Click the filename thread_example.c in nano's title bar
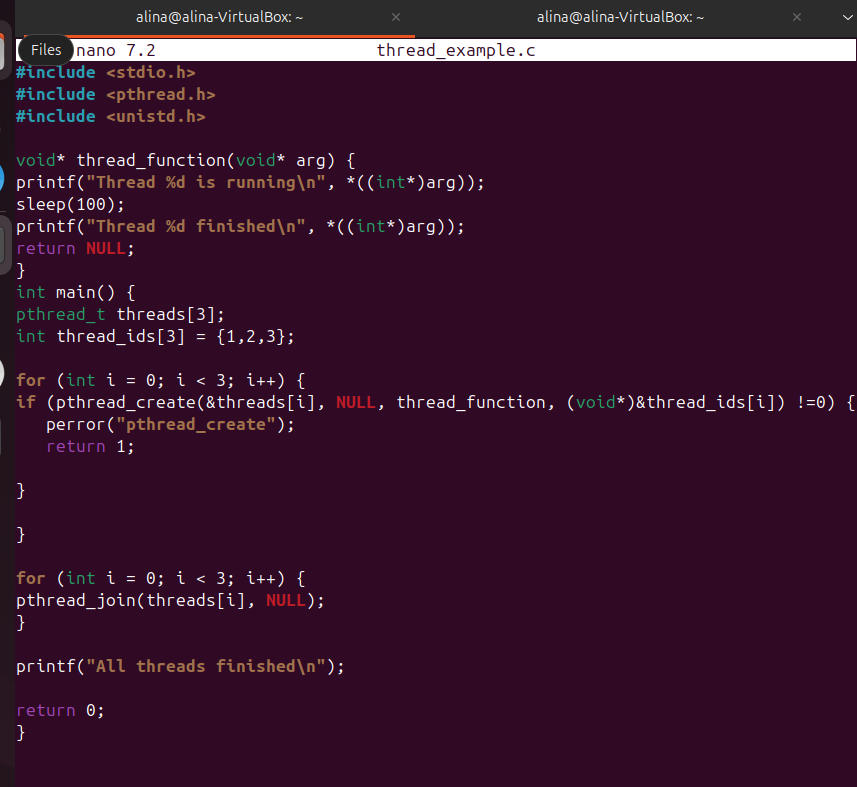This screenshot has height=787, width=857. pos(456,50)
